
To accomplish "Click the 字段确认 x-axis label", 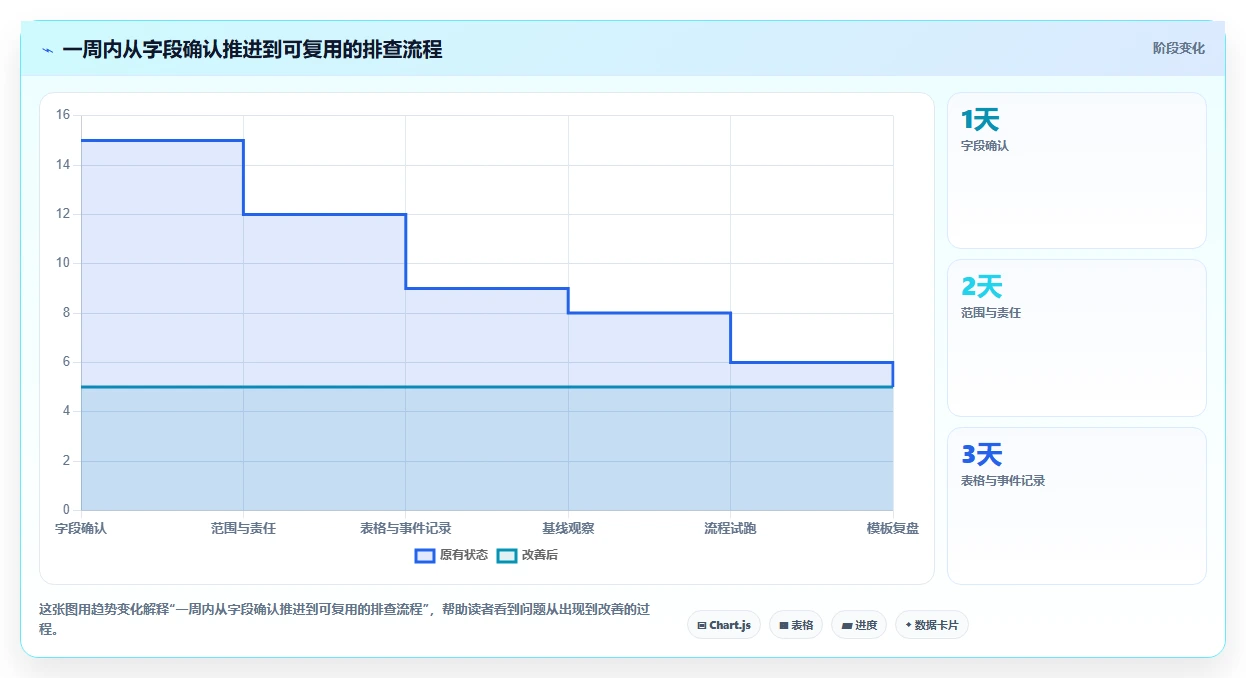I will pos(81,528).
